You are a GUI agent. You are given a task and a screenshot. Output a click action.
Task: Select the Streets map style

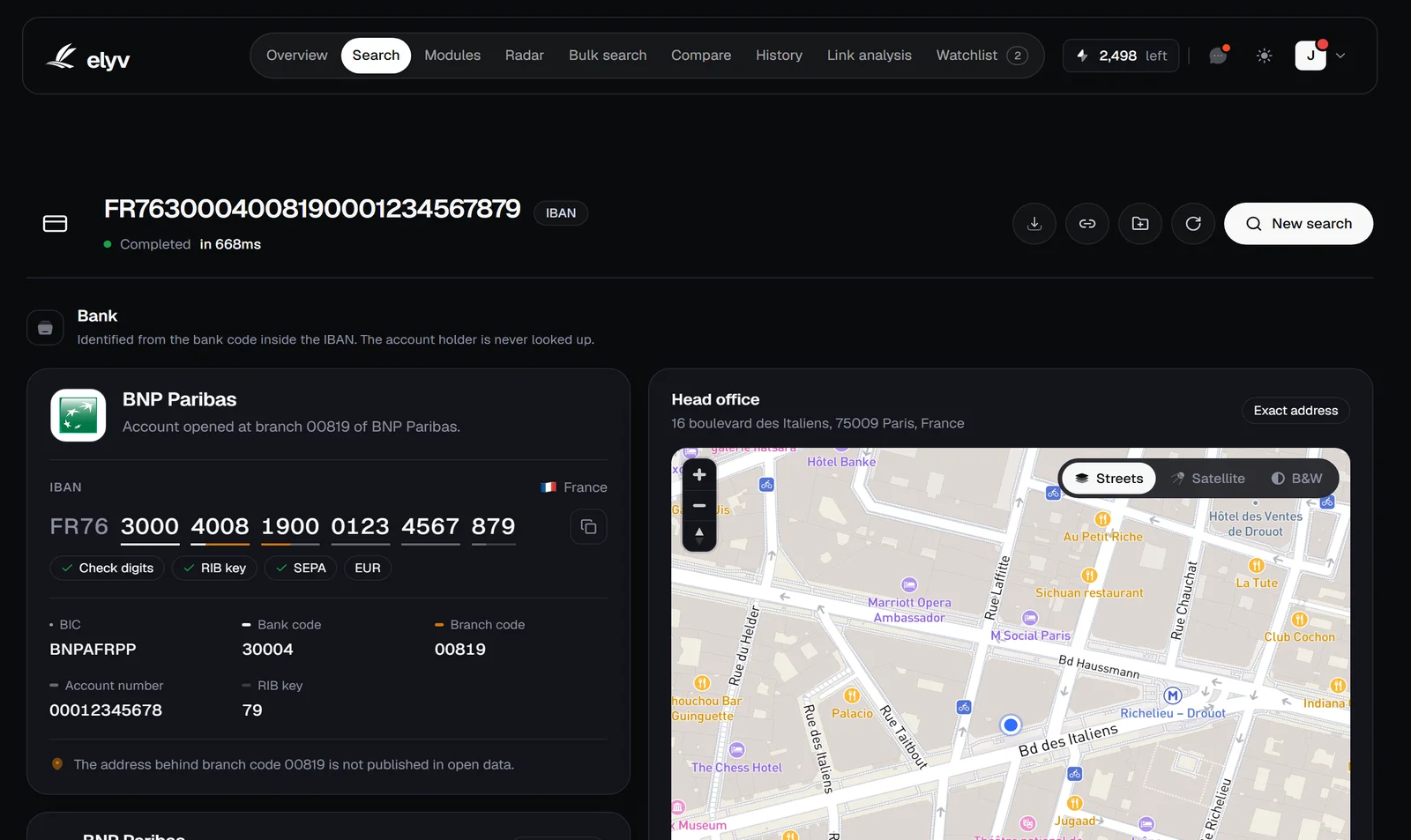coord(1109,479)
